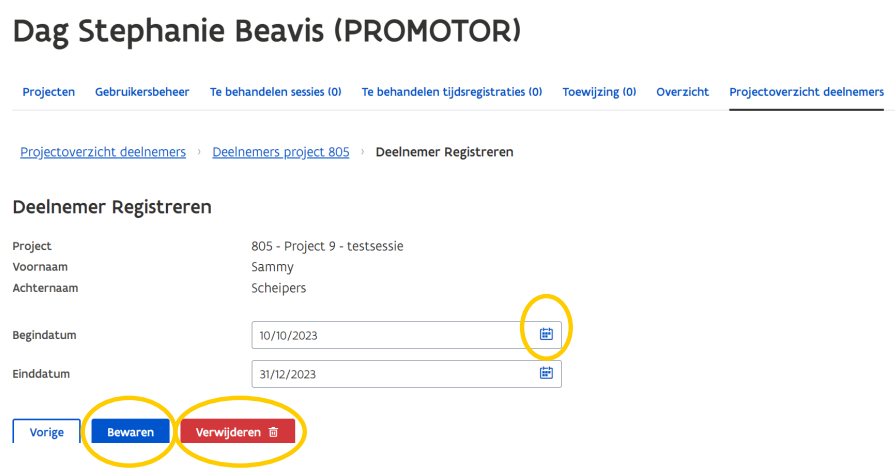The width and height of the screenshot is (895, 474).
Task: Open the Begindatum calendar picker icon
Action: [546, 334]
